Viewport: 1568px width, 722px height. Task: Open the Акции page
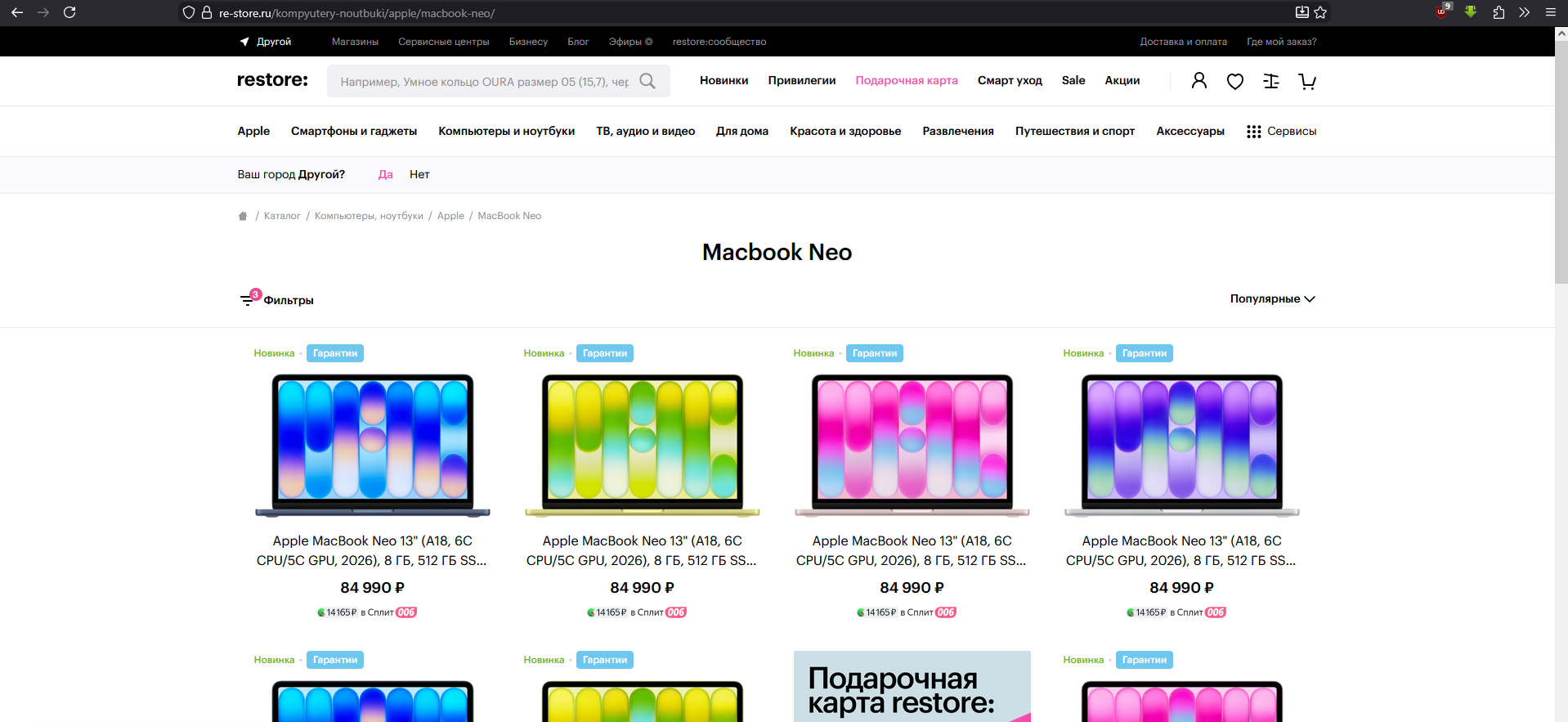(1122, 80)
